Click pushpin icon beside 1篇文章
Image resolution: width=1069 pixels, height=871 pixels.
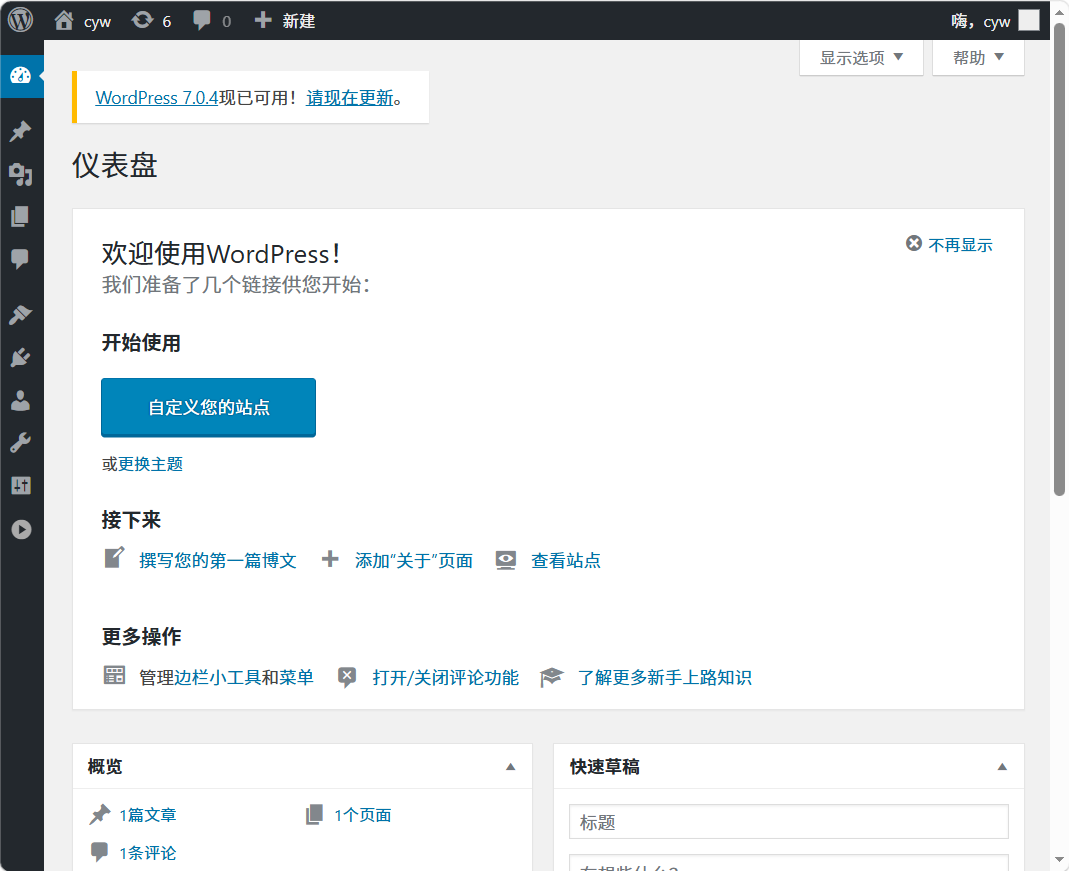click(100, 814)
